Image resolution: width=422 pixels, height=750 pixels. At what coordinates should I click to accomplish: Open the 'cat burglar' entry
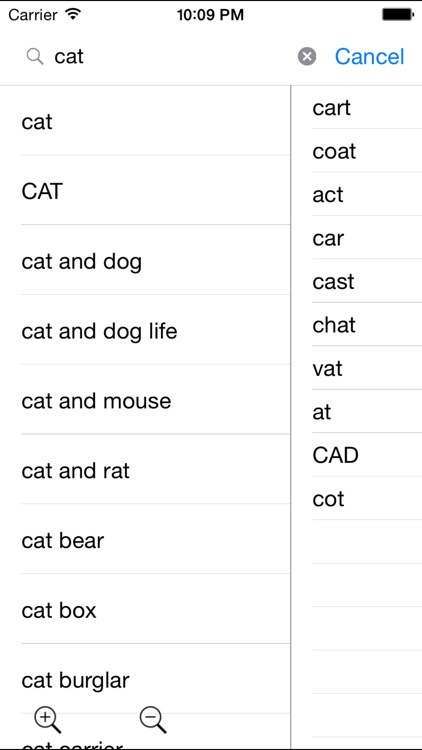click(x=145, y=679)
